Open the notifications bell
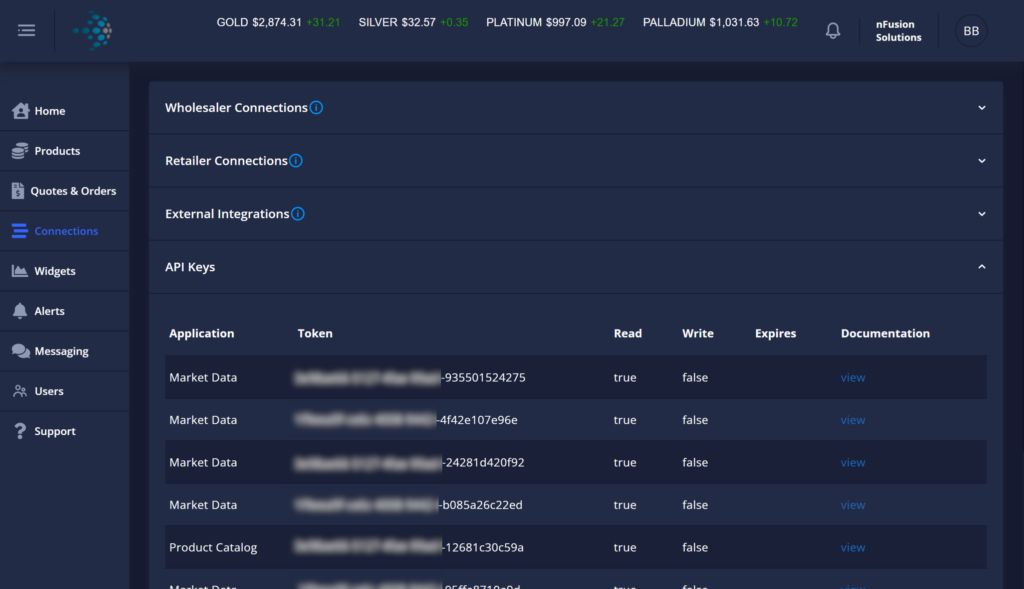 833,31
